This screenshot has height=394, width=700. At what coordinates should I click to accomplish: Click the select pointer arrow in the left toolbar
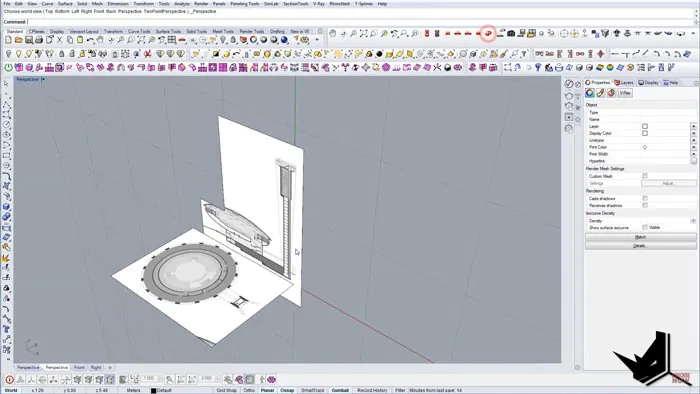[x=6, y=84]
